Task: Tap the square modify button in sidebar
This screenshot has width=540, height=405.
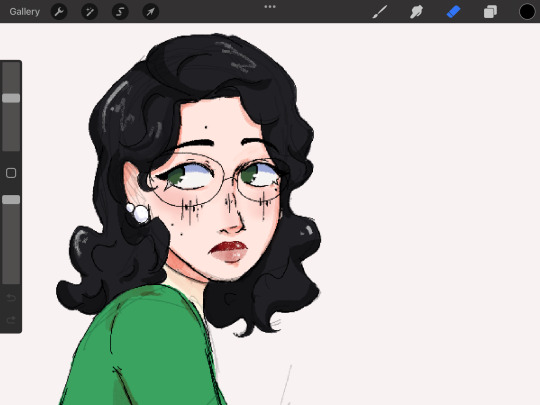Action: 11,173
